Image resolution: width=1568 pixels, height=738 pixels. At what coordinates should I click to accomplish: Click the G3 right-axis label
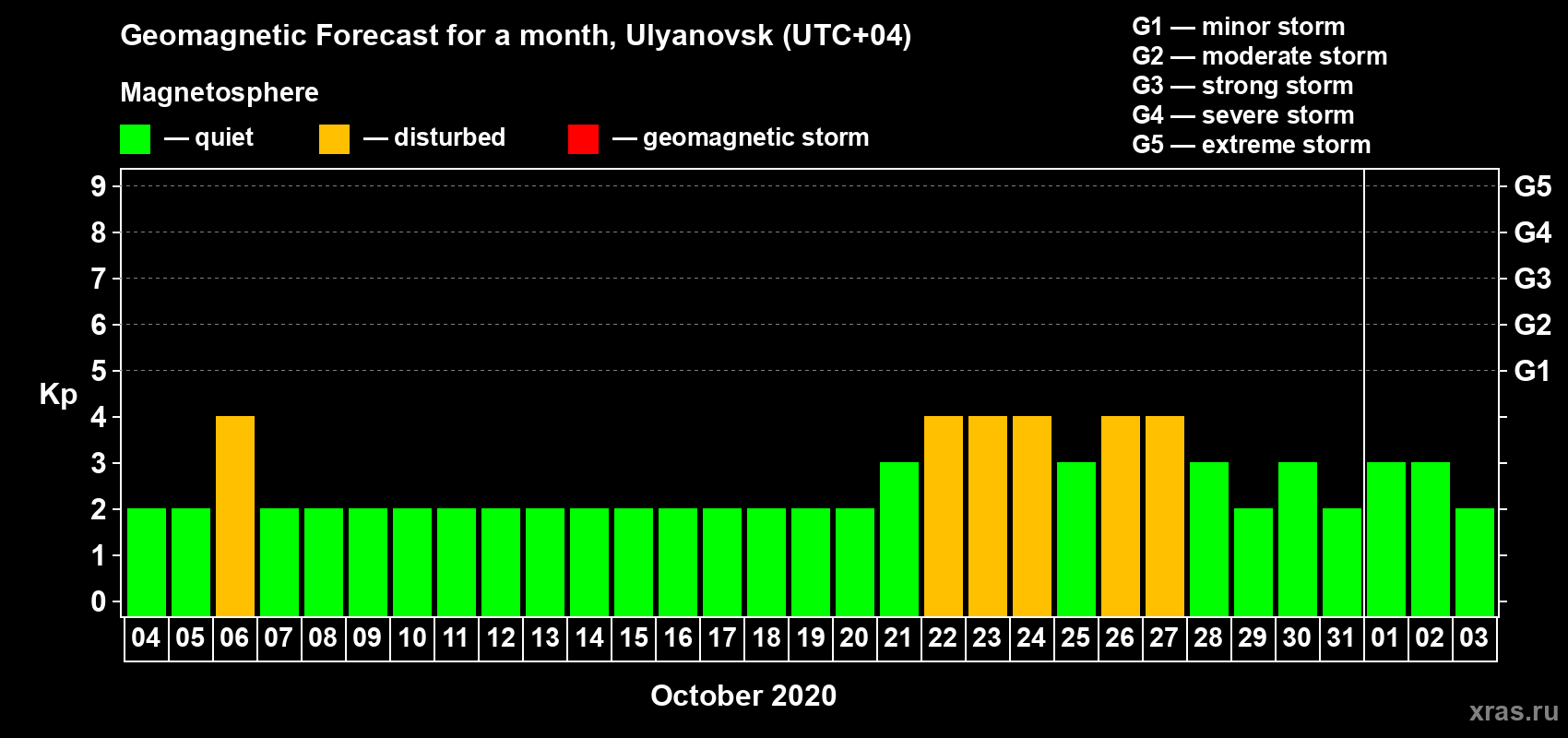(x=1533, y=279)
